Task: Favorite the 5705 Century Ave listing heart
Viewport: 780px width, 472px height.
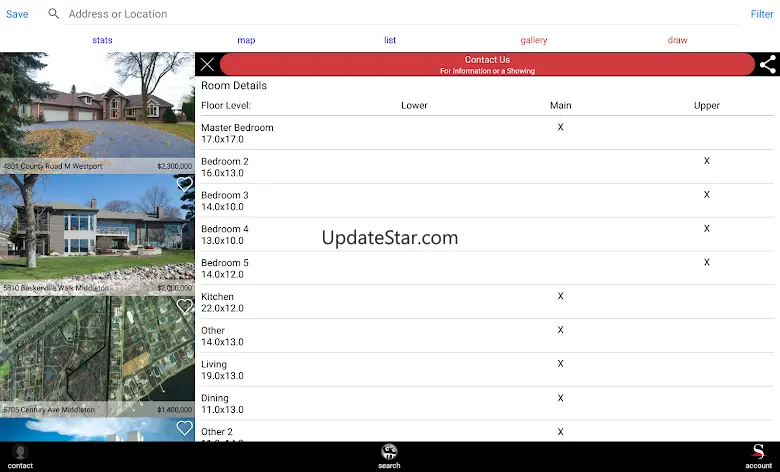Action: tap(185, 306)
